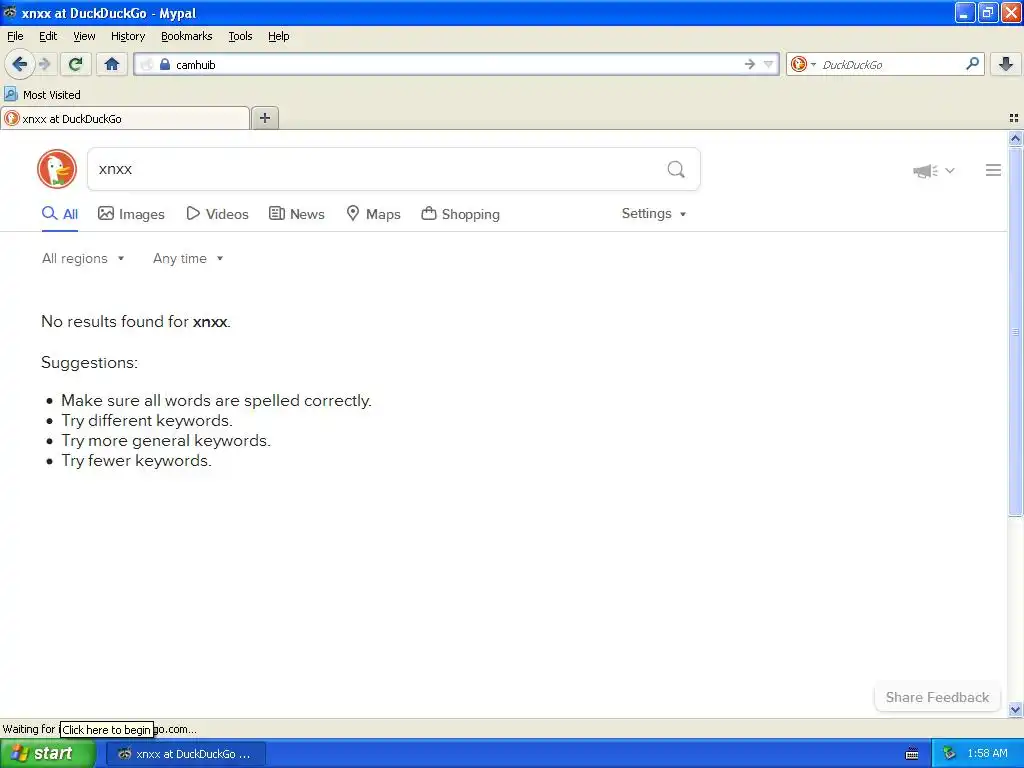Click the vertical scrollbar thumb

(x=1015, y=332)
